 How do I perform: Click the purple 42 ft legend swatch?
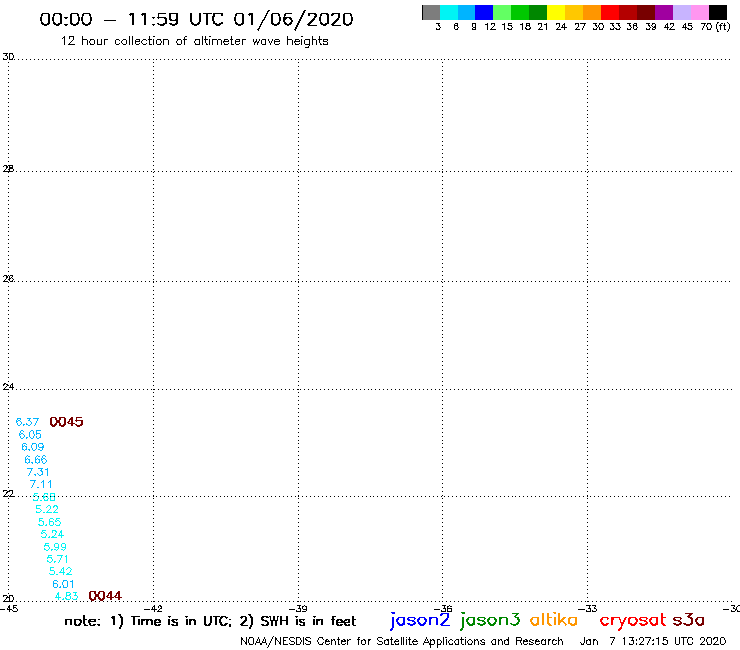pyautogui.click(x=664, y=12)
